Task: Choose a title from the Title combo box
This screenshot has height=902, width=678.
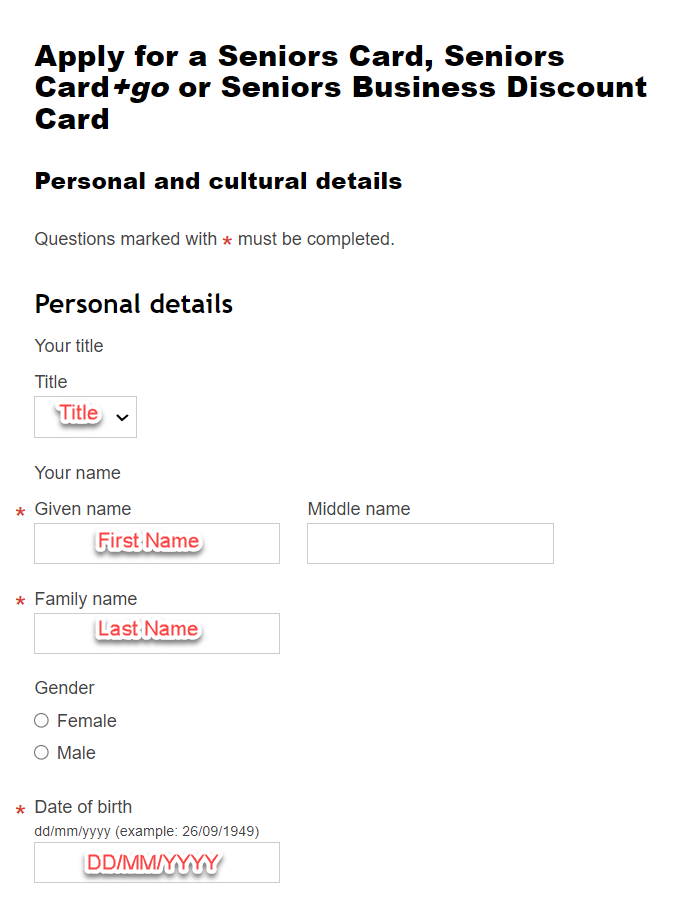Action: (x=85, y=416)
